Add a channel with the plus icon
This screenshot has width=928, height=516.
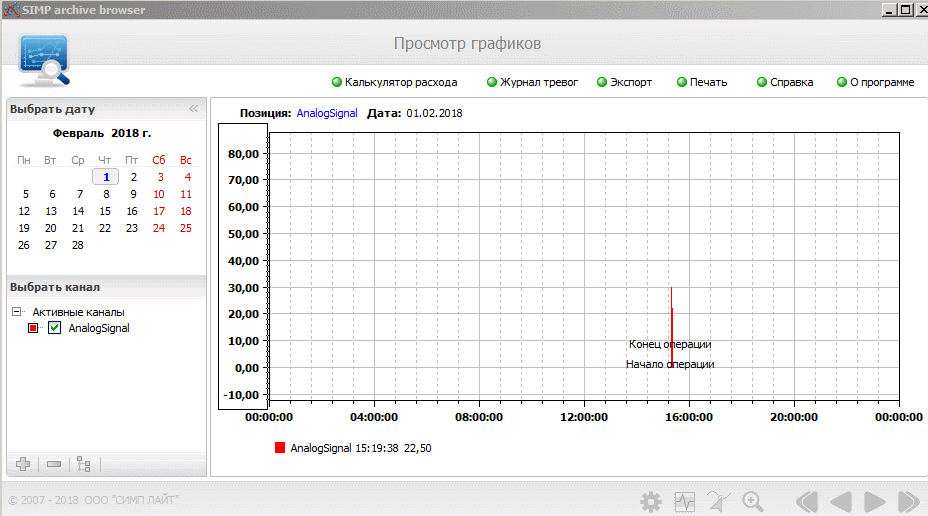pos(23,464)
